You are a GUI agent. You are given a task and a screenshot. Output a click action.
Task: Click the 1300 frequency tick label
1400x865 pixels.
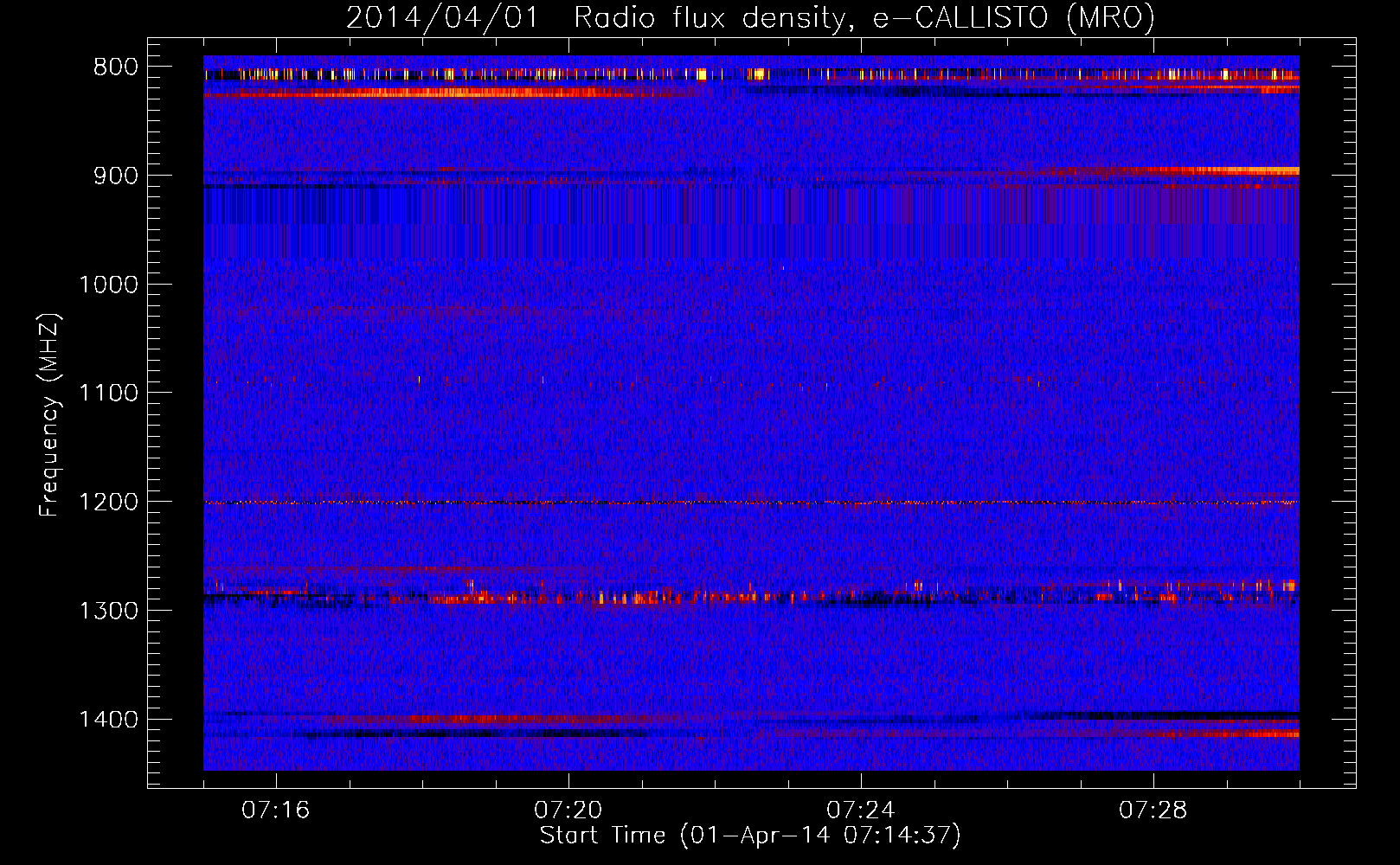pyautogui.click(x=108, y=611)
